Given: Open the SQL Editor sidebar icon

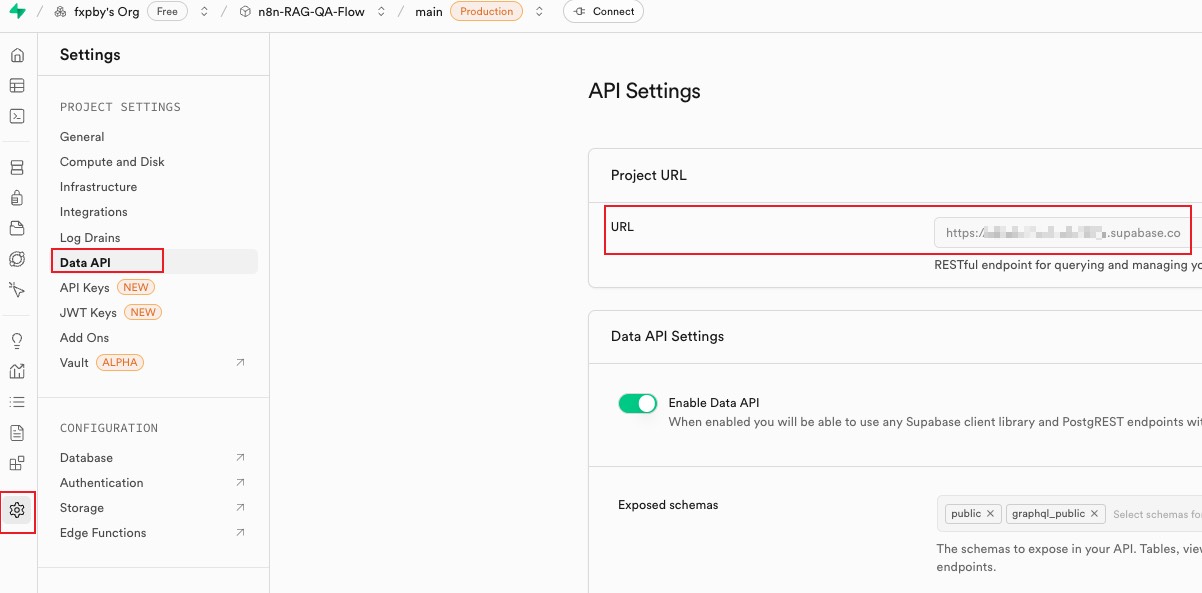Looking at the screenshot, I should pos(17,116).
